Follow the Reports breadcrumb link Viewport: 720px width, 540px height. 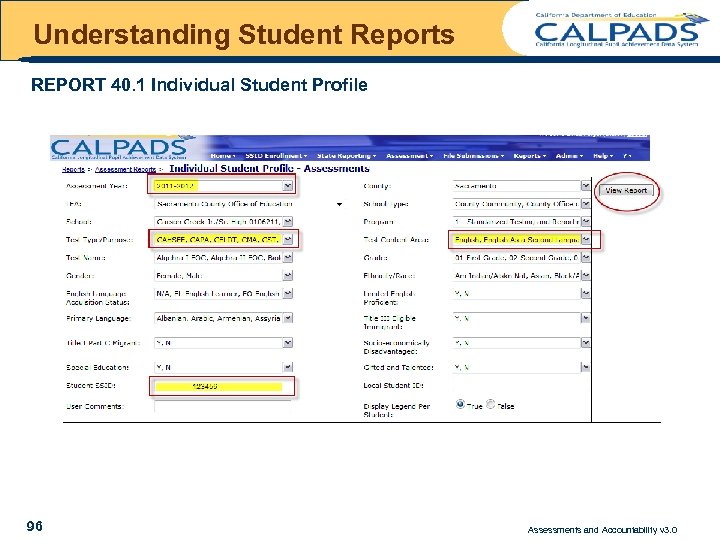coord(73,169)
